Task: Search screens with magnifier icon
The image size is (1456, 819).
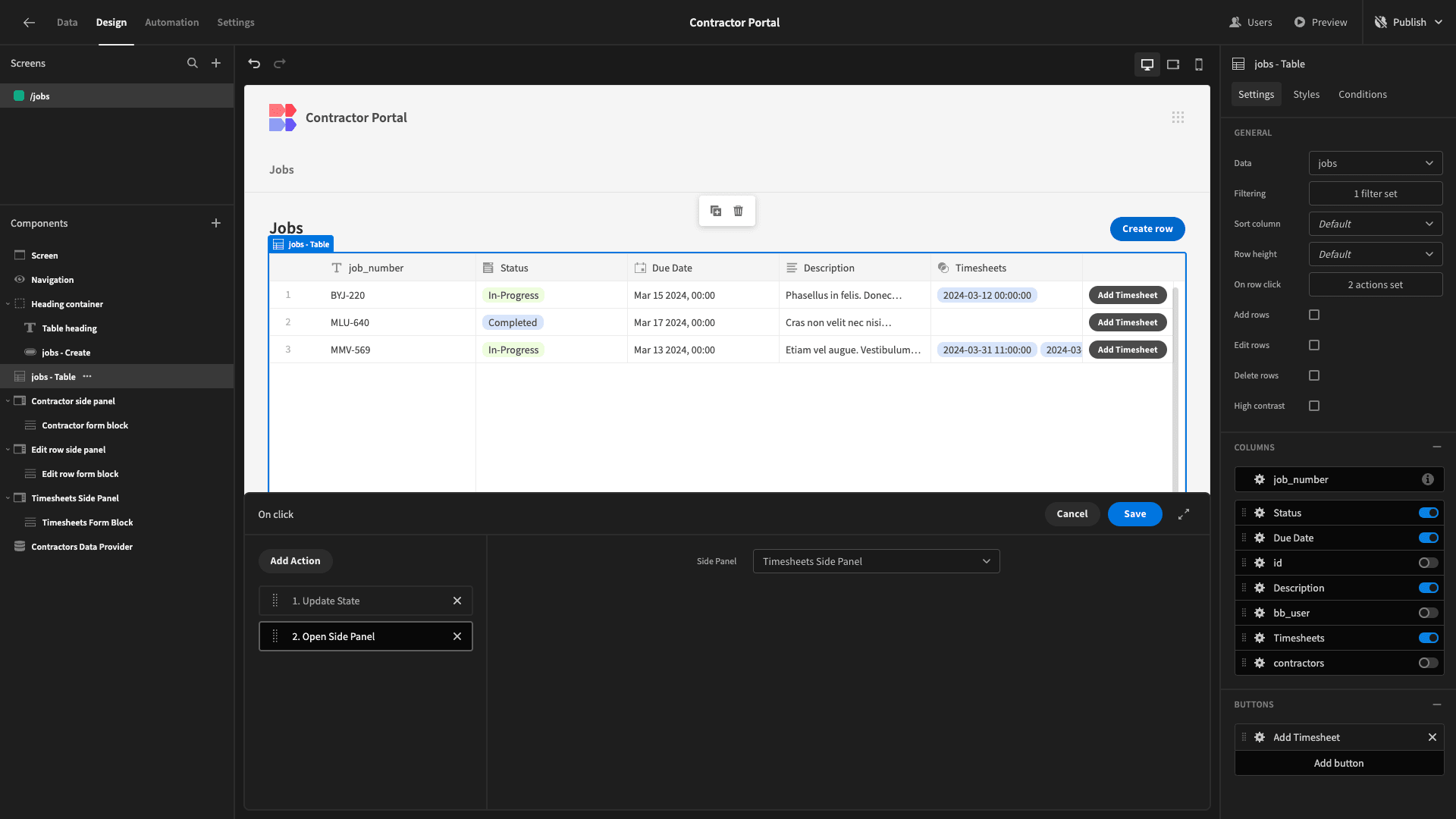Action: click(x=193, y=64)
